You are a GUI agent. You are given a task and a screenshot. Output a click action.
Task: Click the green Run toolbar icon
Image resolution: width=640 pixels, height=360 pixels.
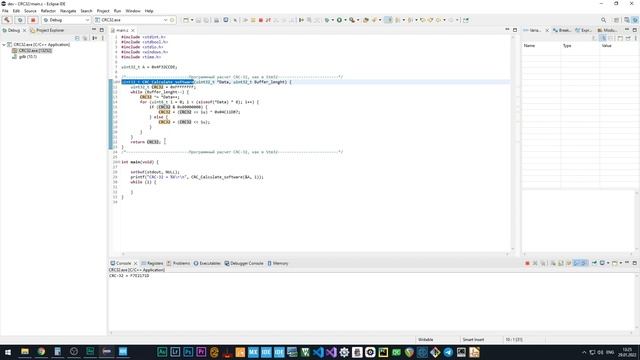pos(339,20)
